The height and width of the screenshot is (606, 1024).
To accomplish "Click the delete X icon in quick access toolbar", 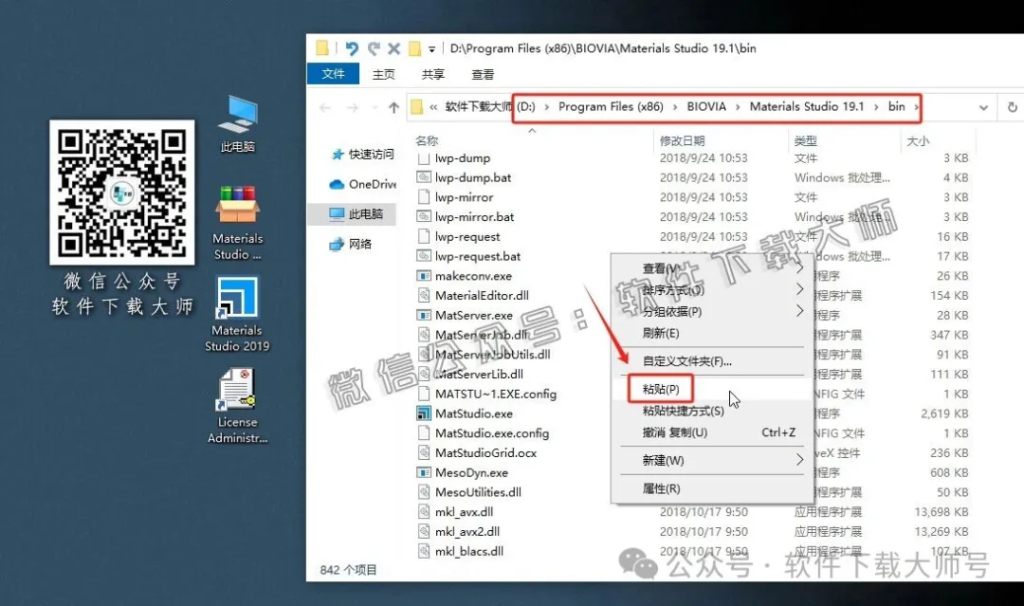I will [x=393, y=48].
